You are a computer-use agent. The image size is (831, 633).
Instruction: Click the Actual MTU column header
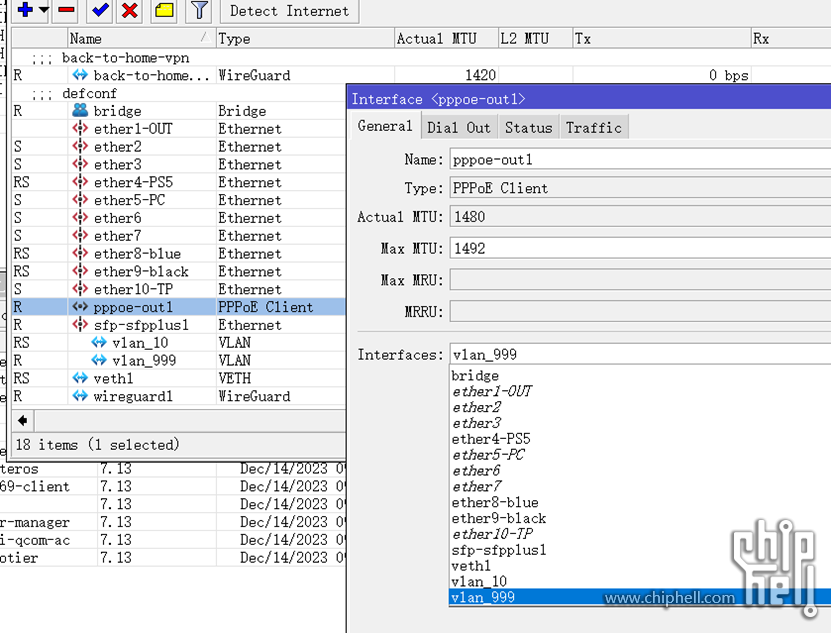click(446, 39)
